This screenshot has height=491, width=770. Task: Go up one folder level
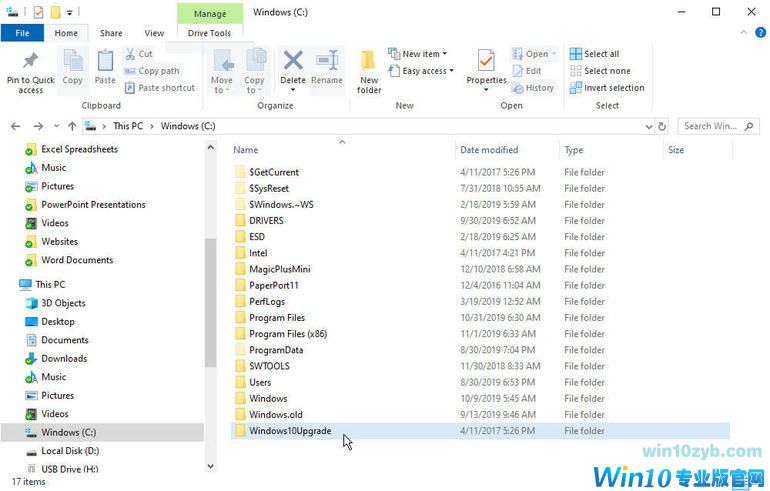(x=72, y=126)
